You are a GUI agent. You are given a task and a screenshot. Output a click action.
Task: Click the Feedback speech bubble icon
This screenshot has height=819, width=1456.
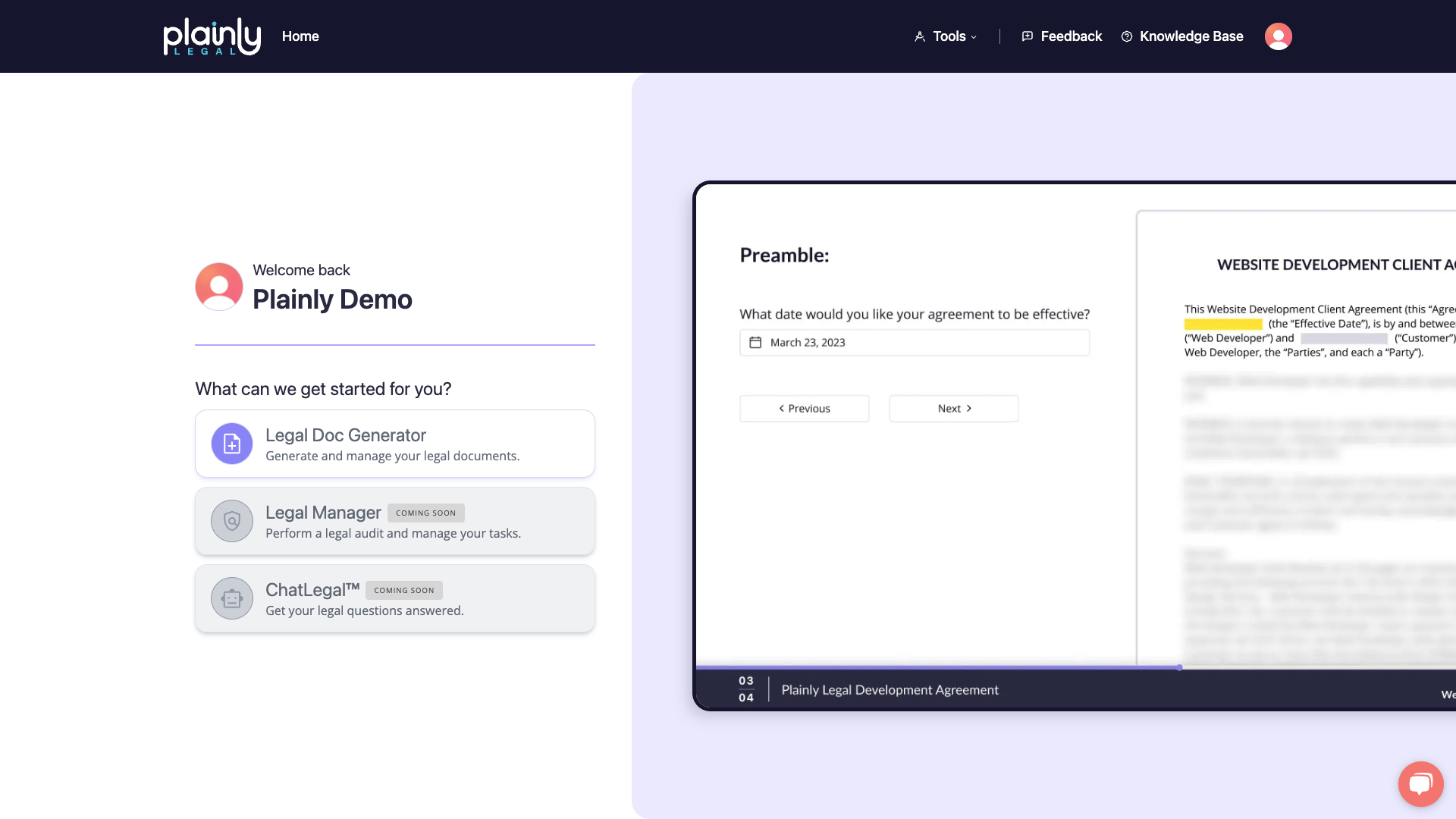pyautogui.click(x=1028, y=36)
